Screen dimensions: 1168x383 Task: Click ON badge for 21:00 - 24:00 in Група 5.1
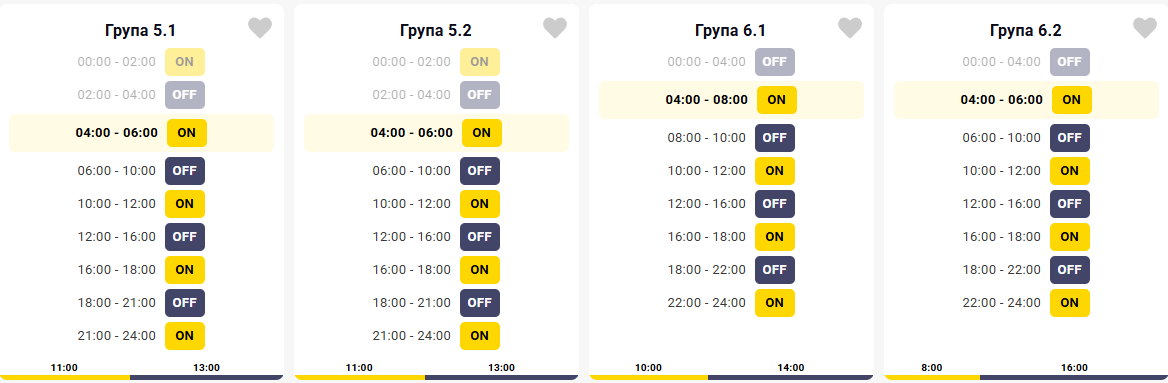[185, 336]
